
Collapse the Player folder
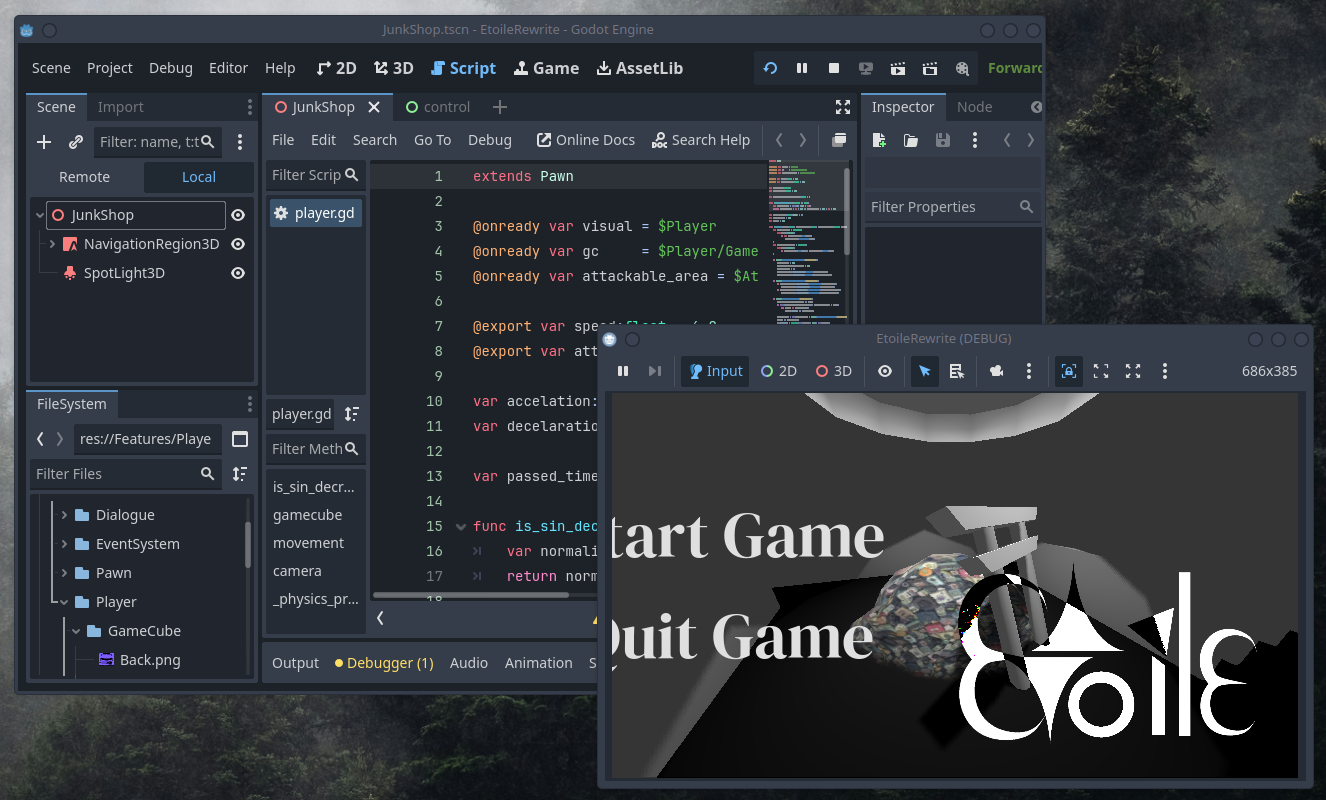pos(64,602)
